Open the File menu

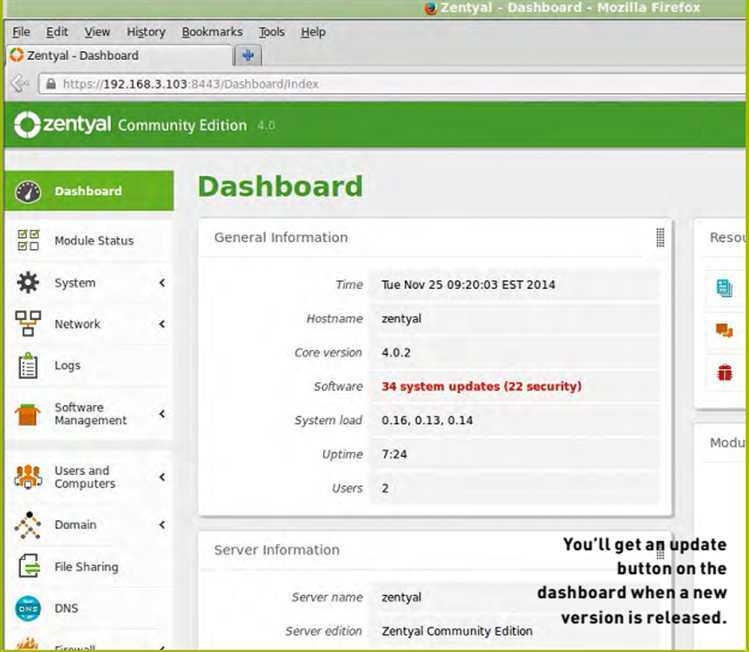coord(21,32)
